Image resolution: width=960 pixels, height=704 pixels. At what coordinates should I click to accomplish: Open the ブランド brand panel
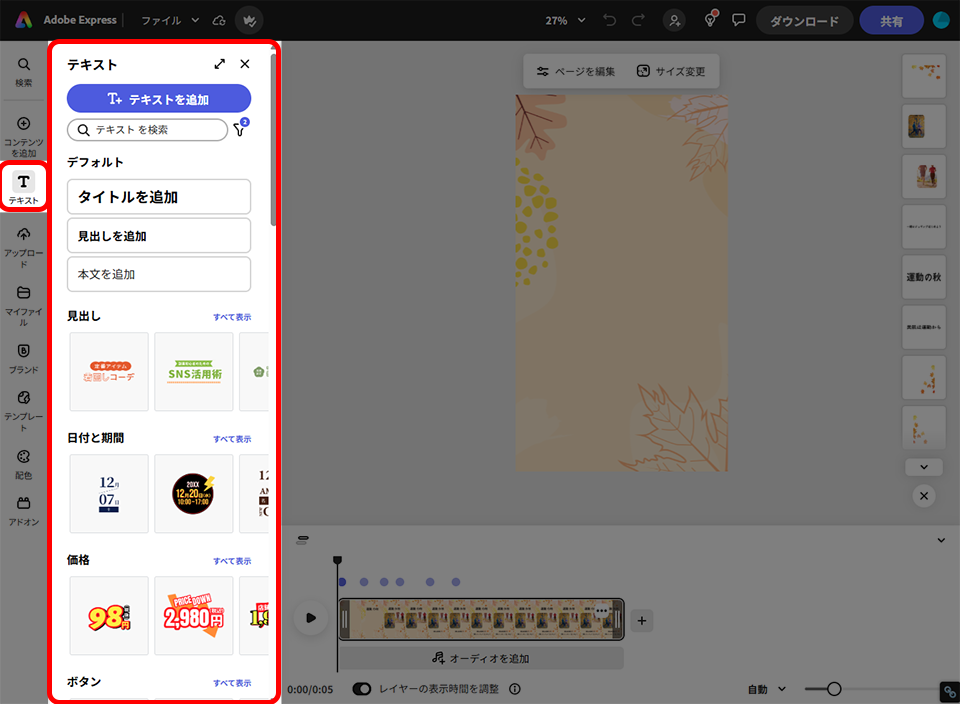coord(24,357)
